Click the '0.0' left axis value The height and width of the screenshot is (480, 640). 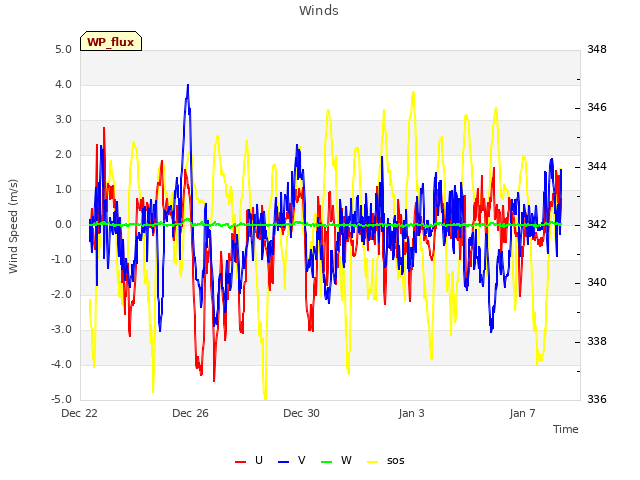(63, 224)
